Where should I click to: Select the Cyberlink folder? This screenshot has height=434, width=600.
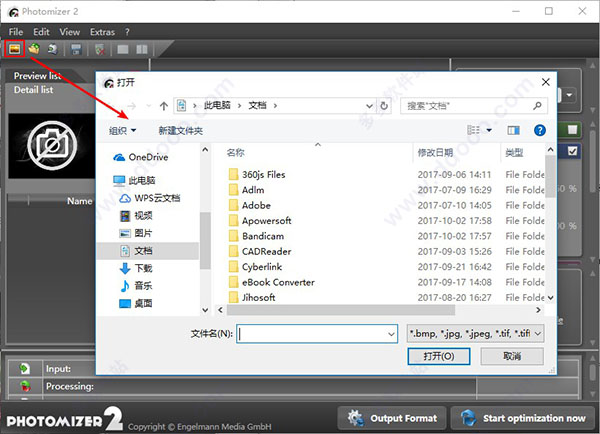[256, 266]
